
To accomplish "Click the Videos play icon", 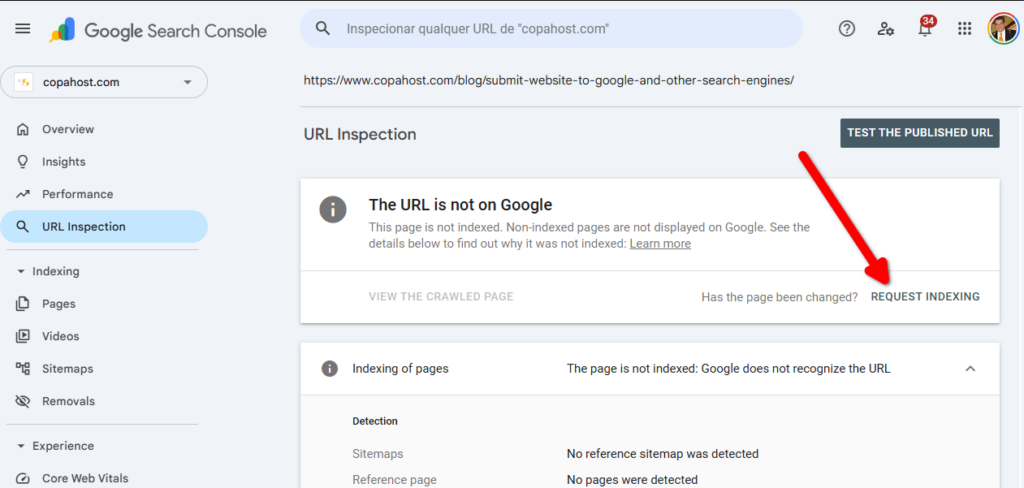I will [x=23, y=336].
